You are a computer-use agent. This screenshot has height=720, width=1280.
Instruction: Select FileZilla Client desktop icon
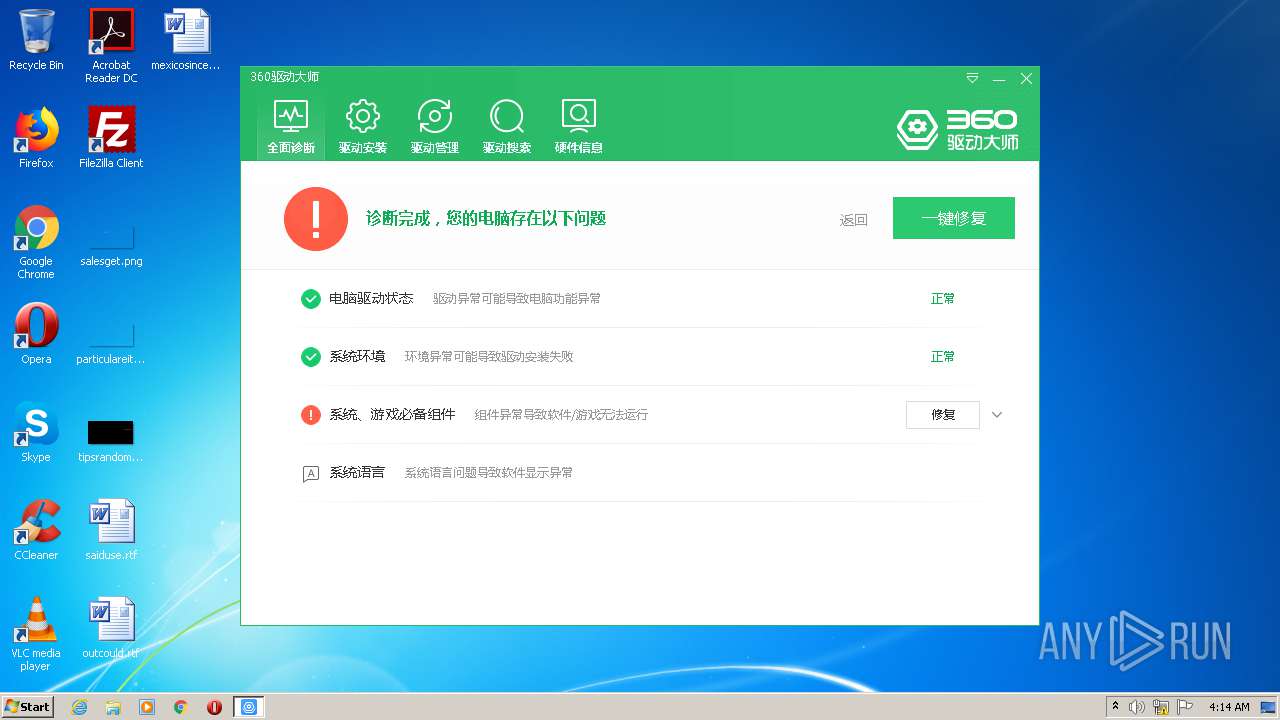pyautogui.click(x=111, y=138)
